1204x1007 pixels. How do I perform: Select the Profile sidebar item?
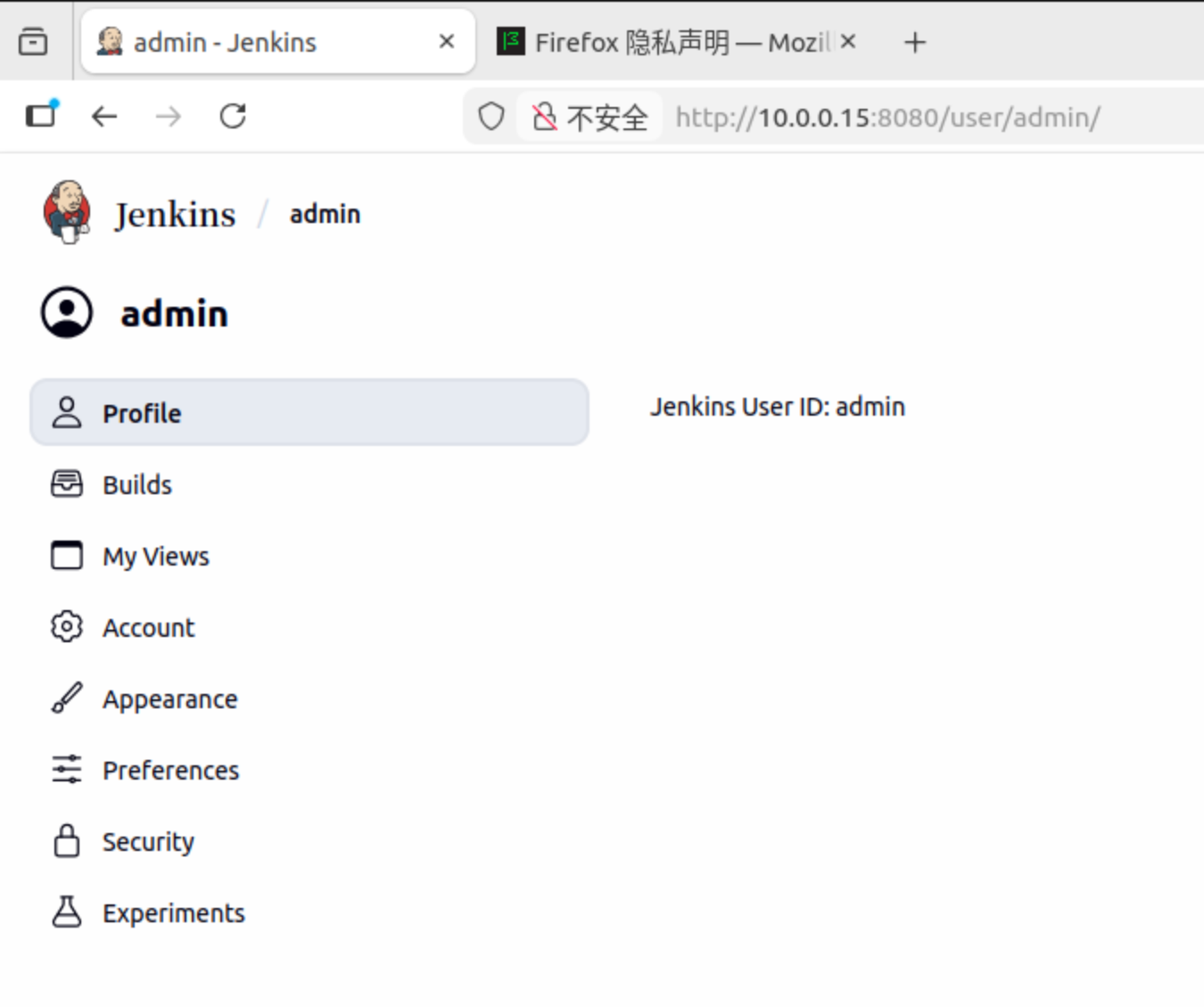(309, 412)
